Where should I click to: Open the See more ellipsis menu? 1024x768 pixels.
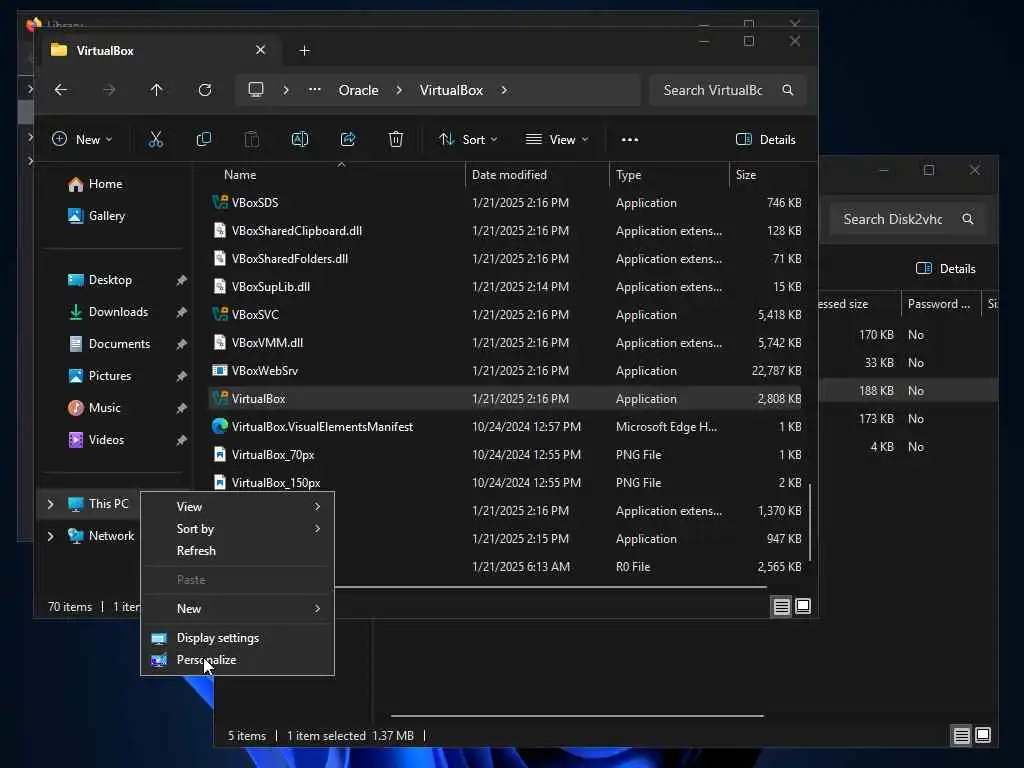(x=630, y=140)
